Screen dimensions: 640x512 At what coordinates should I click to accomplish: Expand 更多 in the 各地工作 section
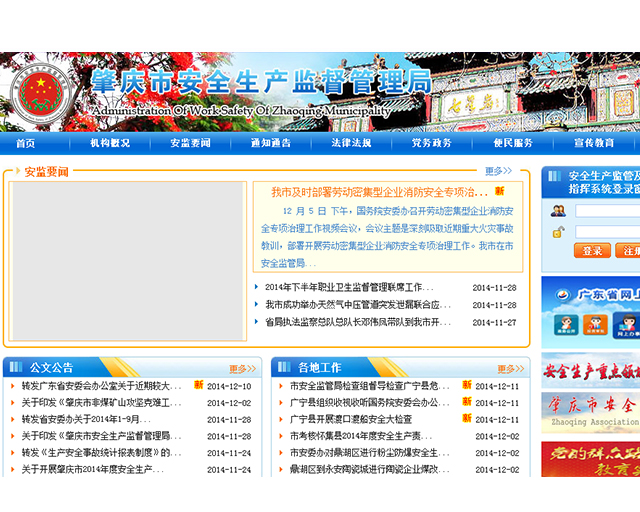(511, 368)
